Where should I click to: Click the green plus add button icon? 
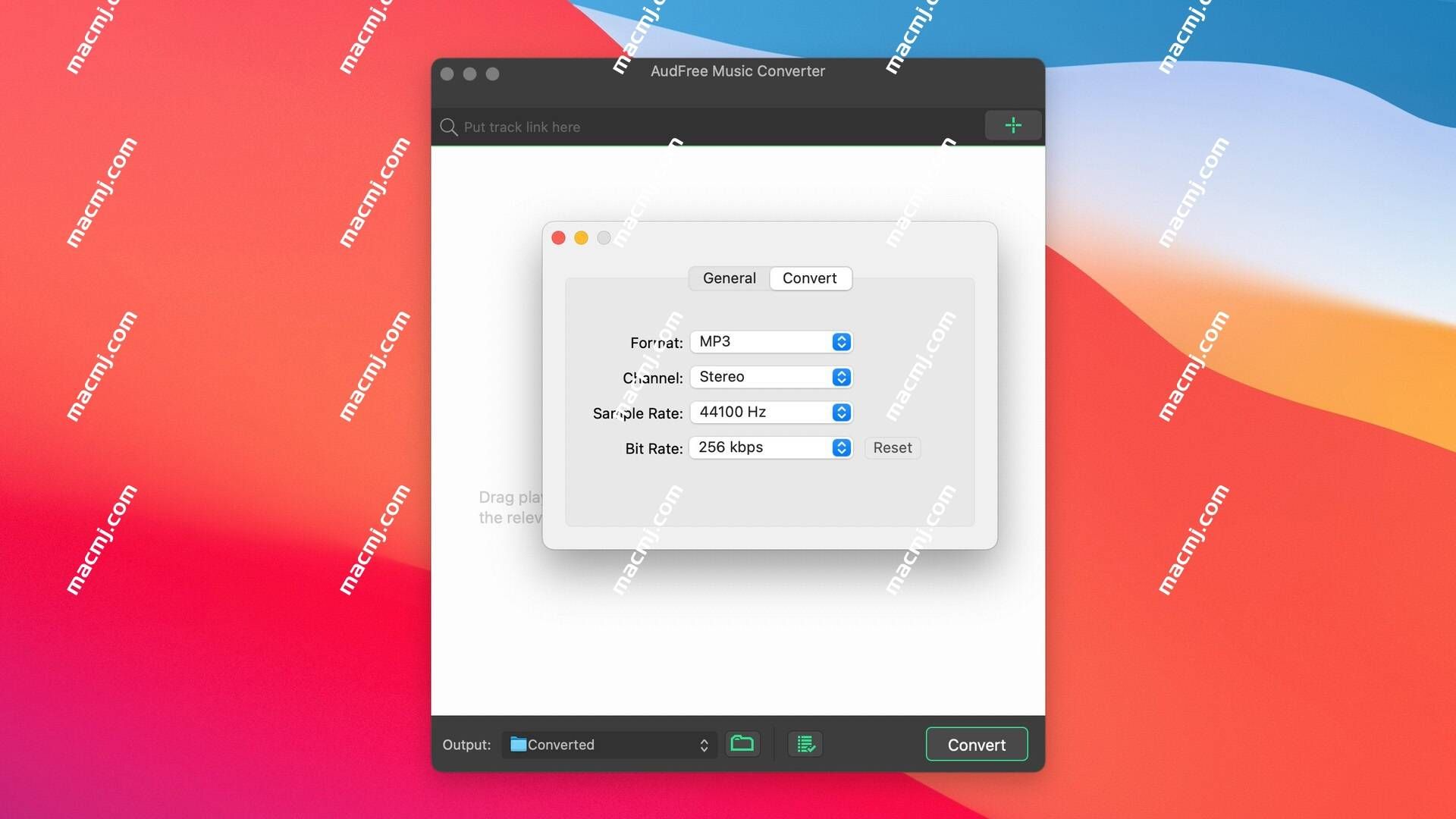[x=1013, y=125]
